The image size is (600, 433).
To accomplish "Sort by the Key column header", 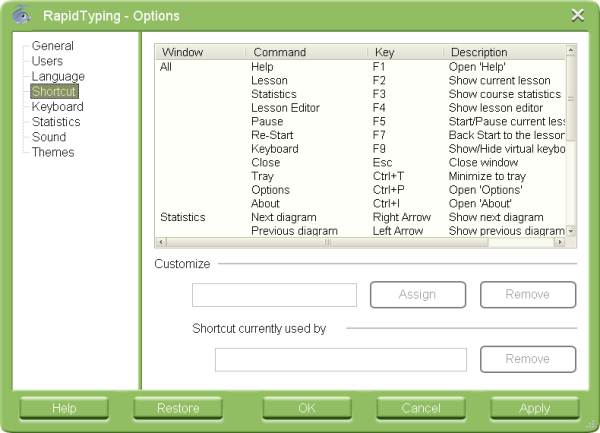I will click(x=405, y=52).
